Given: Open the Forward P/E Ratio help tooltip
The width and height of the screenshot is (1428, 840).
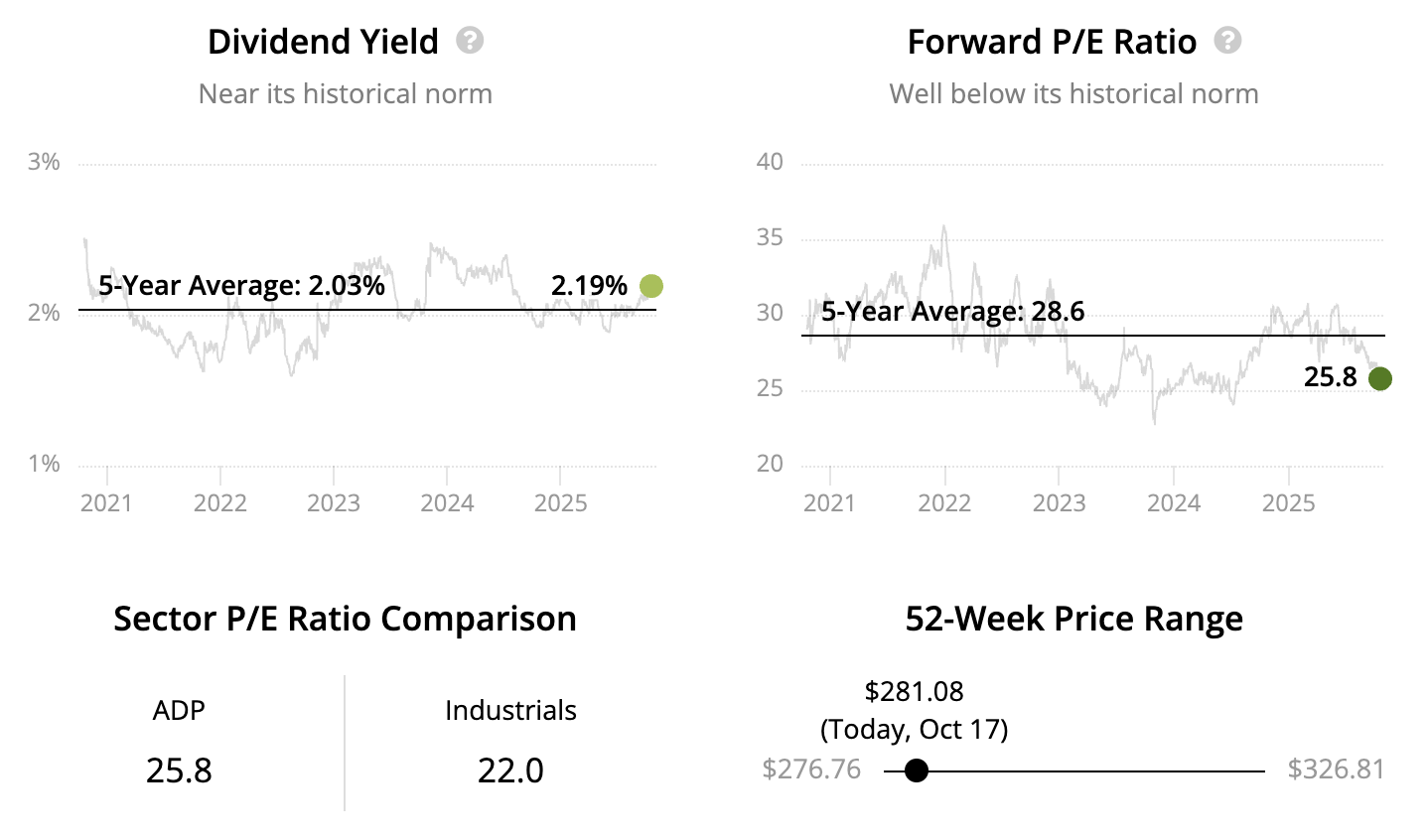Looking at the screenshot, I should click(1228, 41).
